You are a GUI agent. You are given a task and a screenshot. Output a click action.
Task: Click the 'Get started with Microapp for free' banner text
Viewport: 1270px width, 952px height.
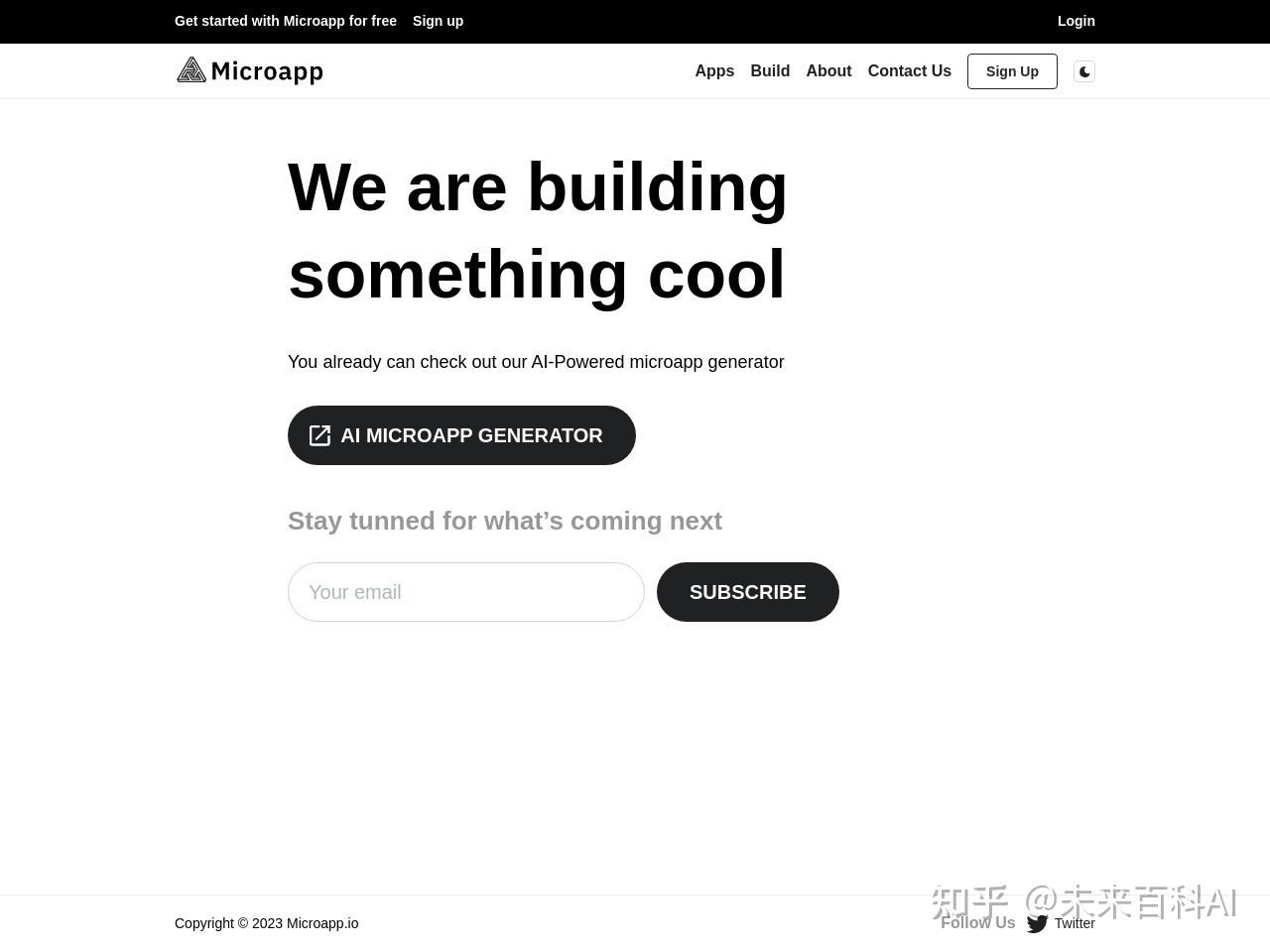286,21
